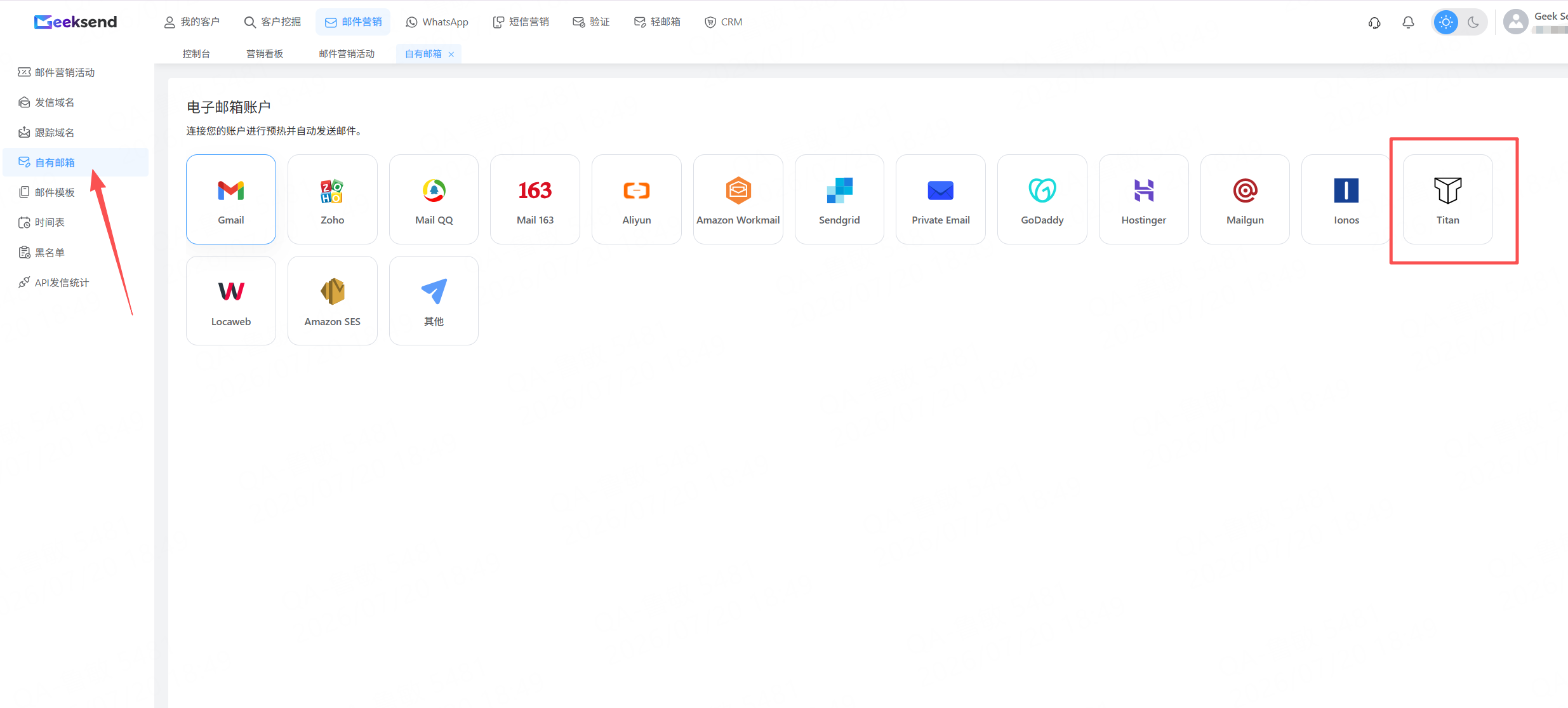Open API发信统计 in sidebar
Viewport: 1568px width, 708px height.
(76, 282)
